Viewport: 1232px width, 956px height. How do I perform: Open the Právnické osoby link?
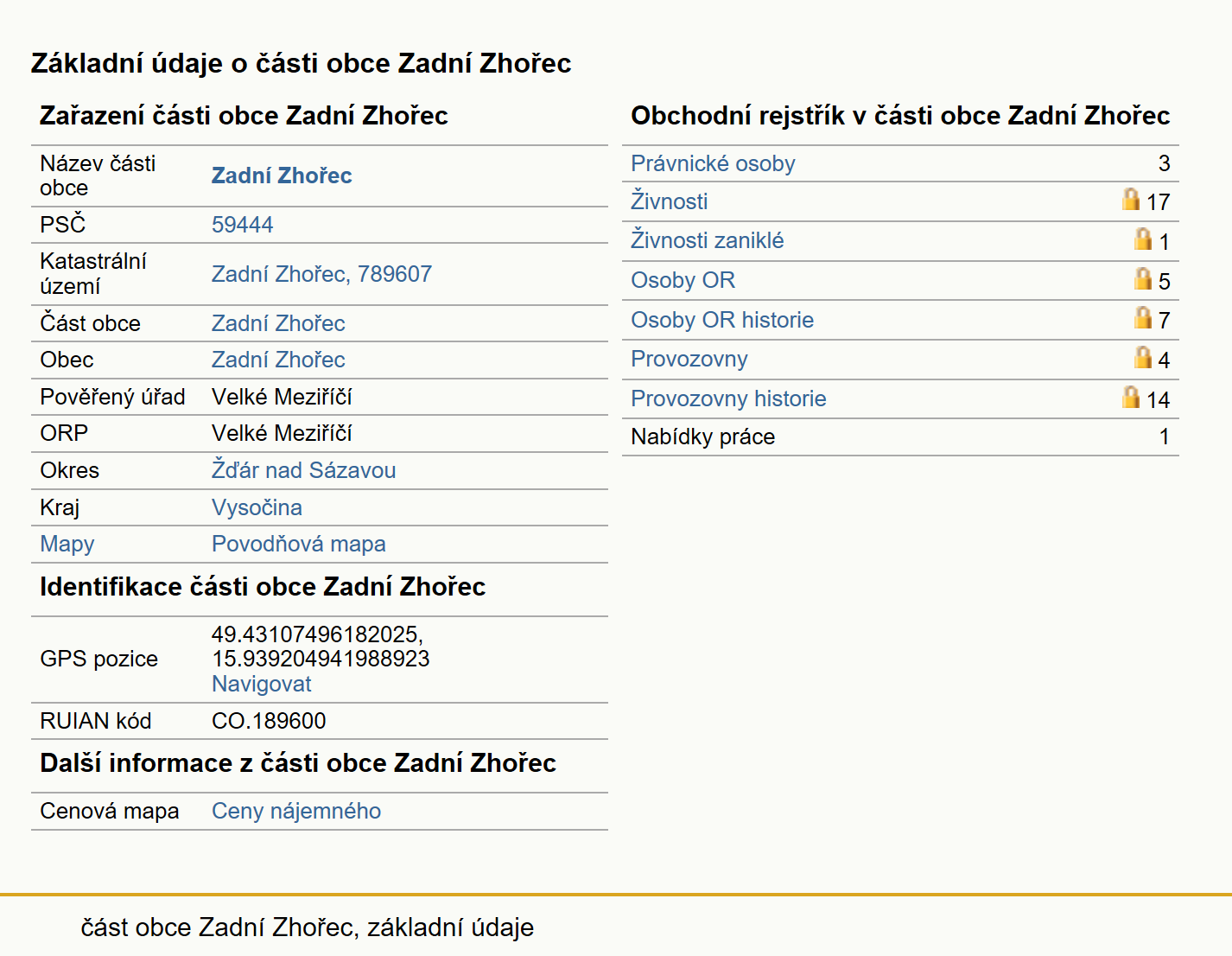(713, 163)
